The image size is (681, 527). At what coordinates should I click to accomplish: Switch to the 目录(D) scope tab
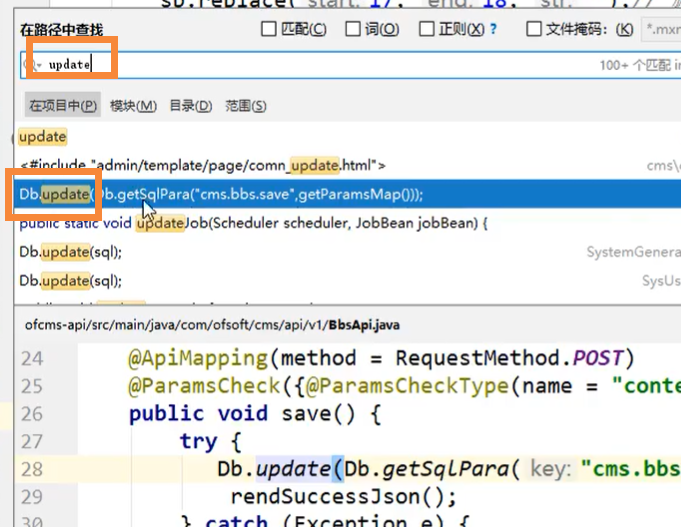coord(191,106)
